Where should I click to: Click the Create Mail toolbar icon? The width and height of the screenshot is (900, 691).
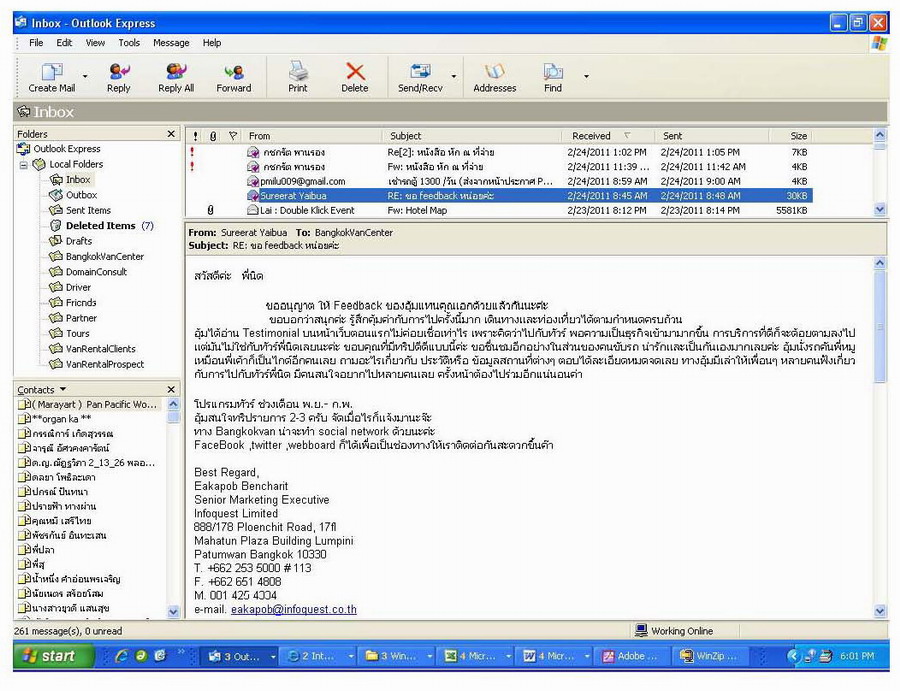click(52, 77)
